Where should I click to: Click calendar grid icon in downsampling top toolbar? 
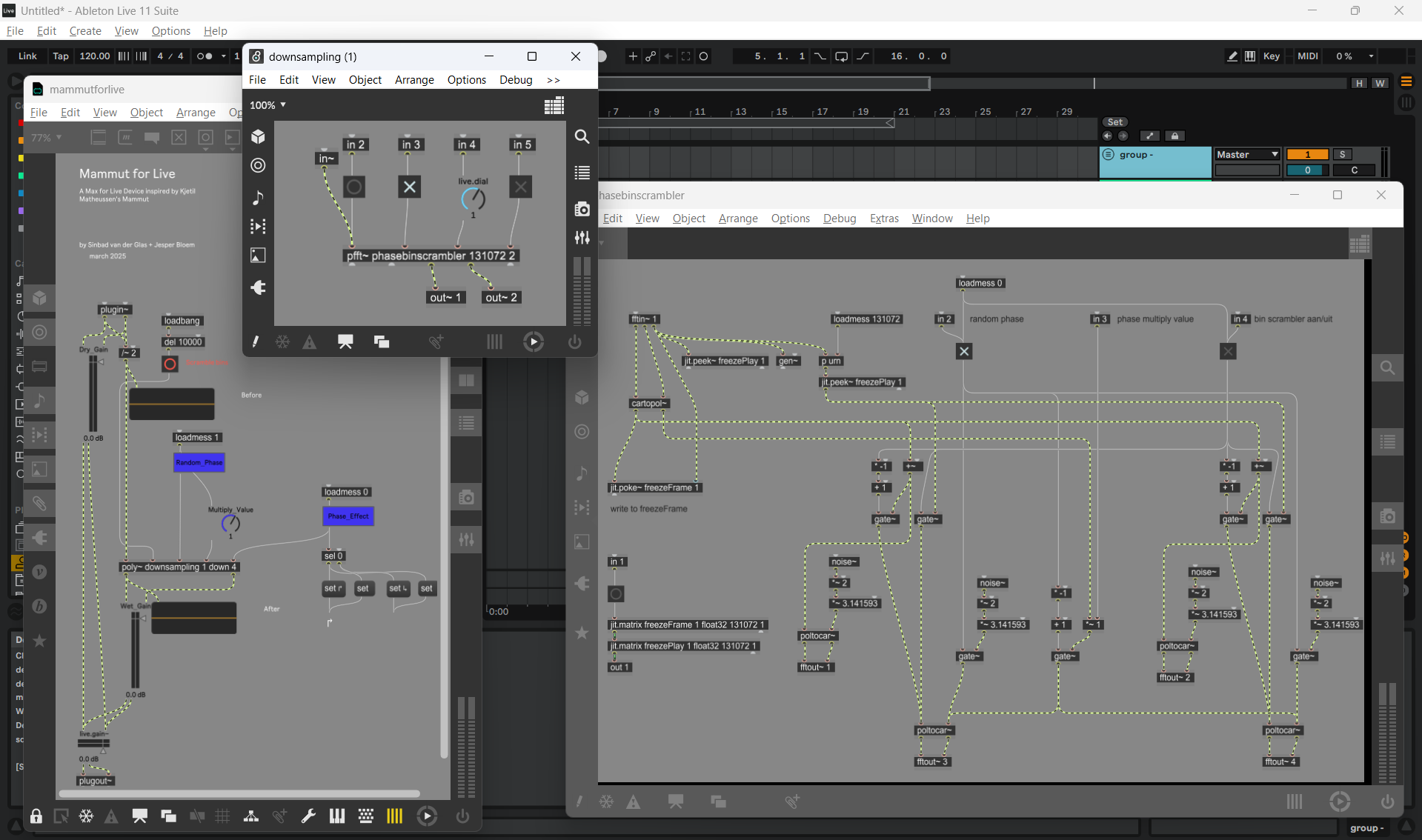pos(554,105)
